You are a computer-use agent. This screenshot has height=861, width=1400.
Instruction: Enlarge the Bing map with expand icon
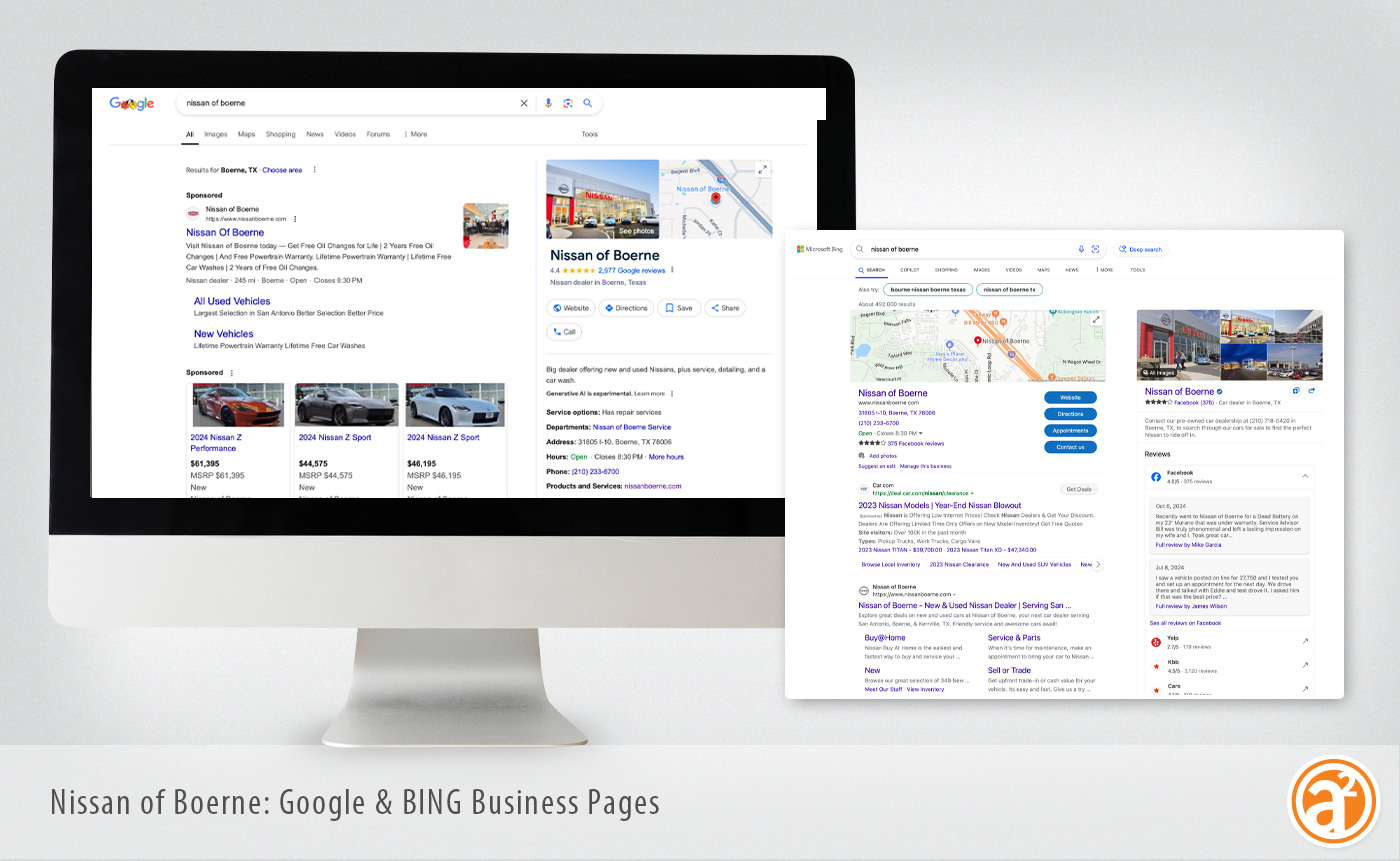click(1096, 319)
